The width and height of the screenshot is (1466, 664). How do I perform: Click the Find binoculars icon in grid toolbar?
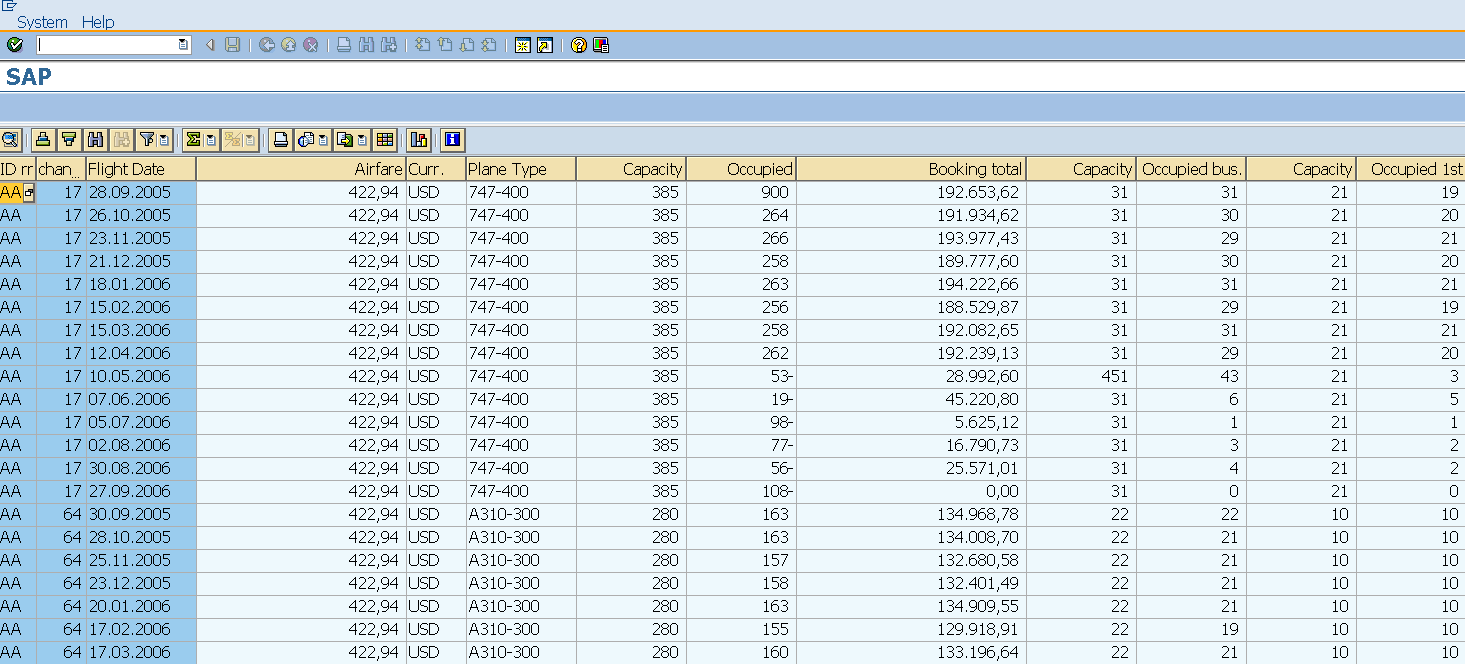pyautogui.click(x=96, y=140)
